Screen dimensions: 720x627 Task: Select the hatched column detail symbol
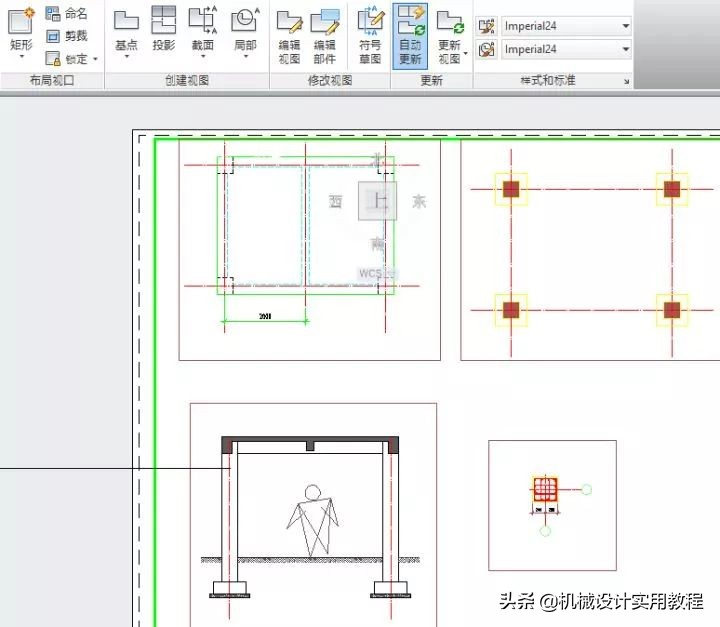click(545, 489)
